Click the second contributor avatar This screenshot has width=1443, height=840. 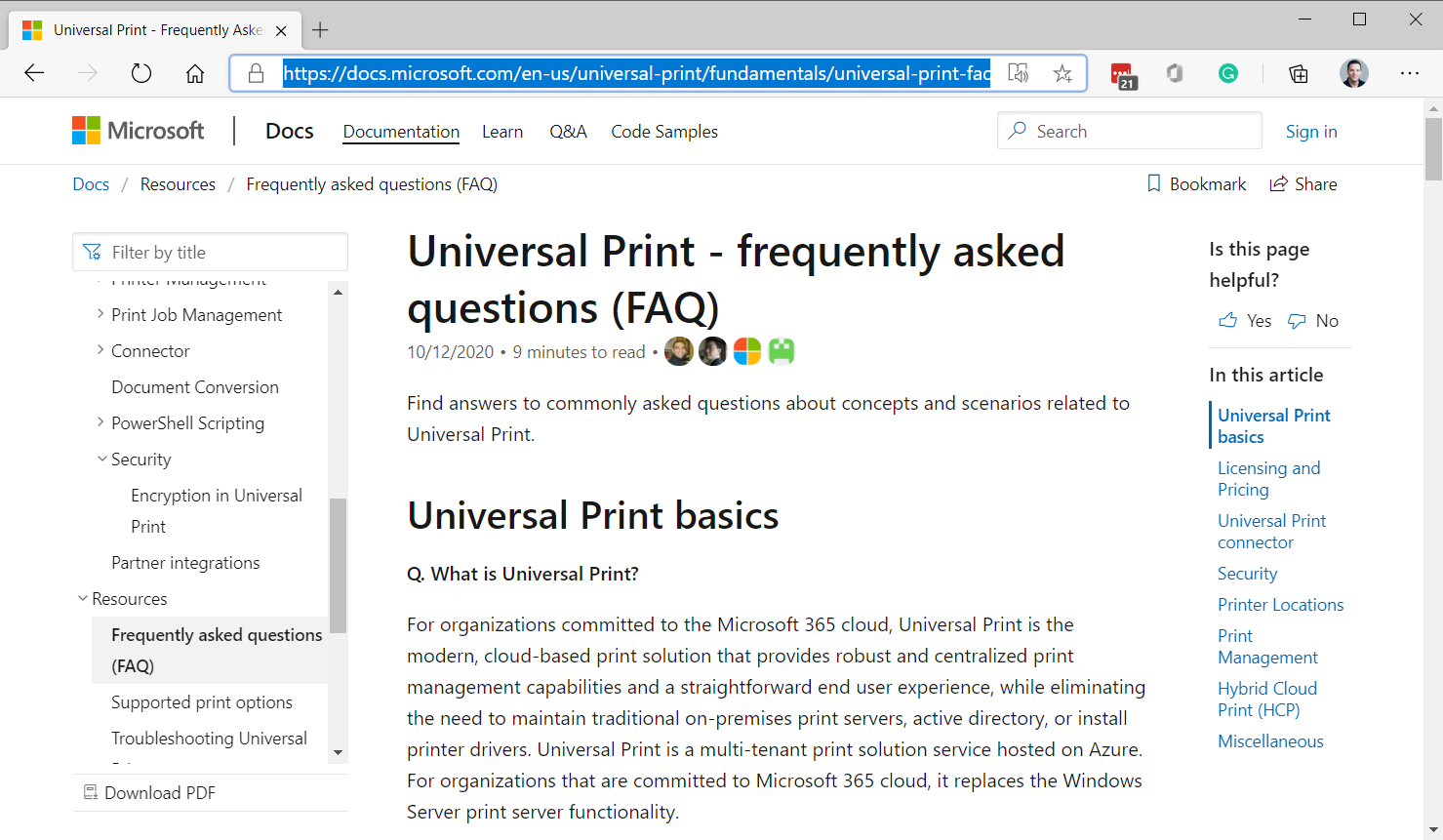point(713,351)
